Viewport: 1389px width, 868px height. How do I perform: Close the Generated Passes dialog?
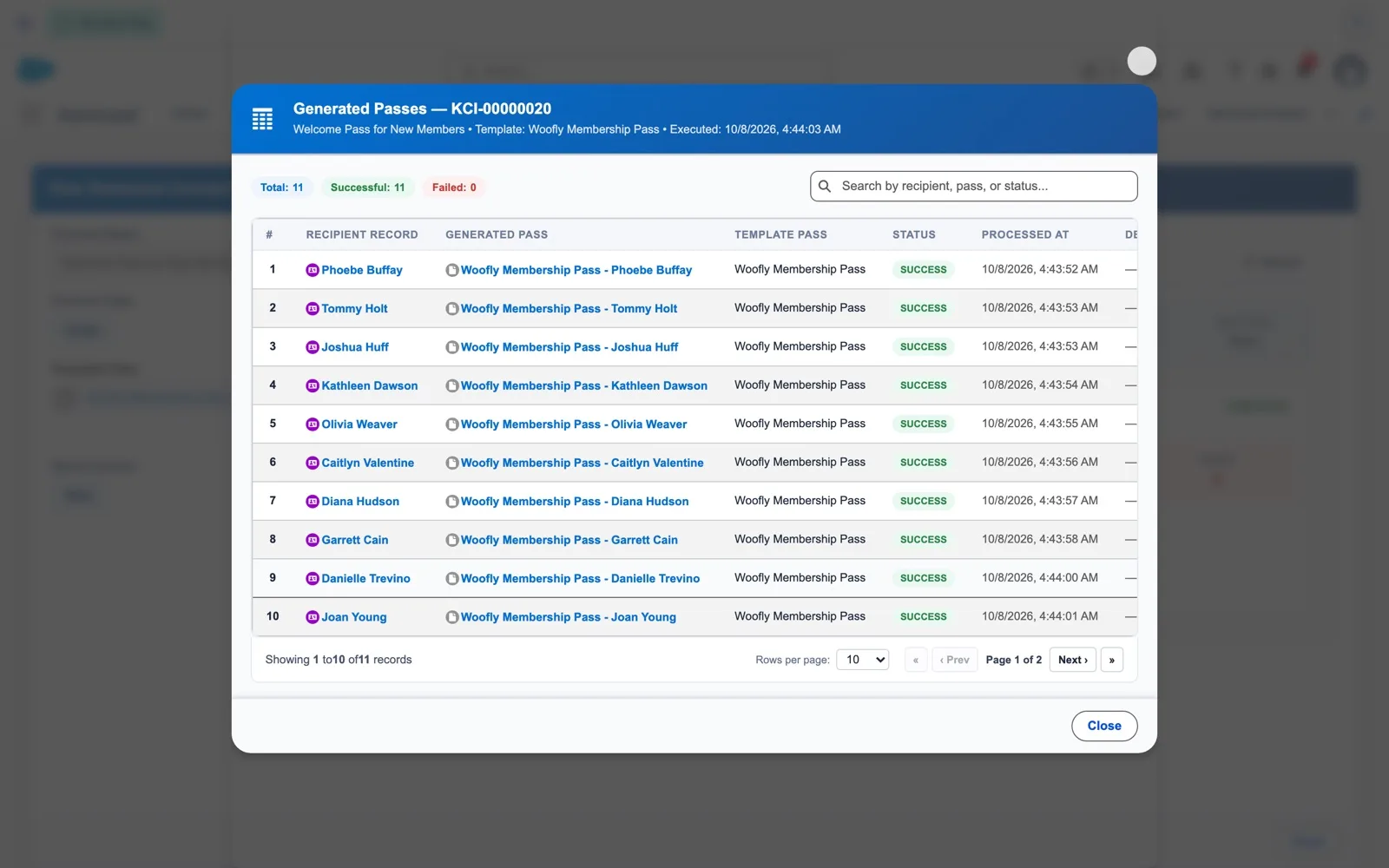pos(1104,726)
